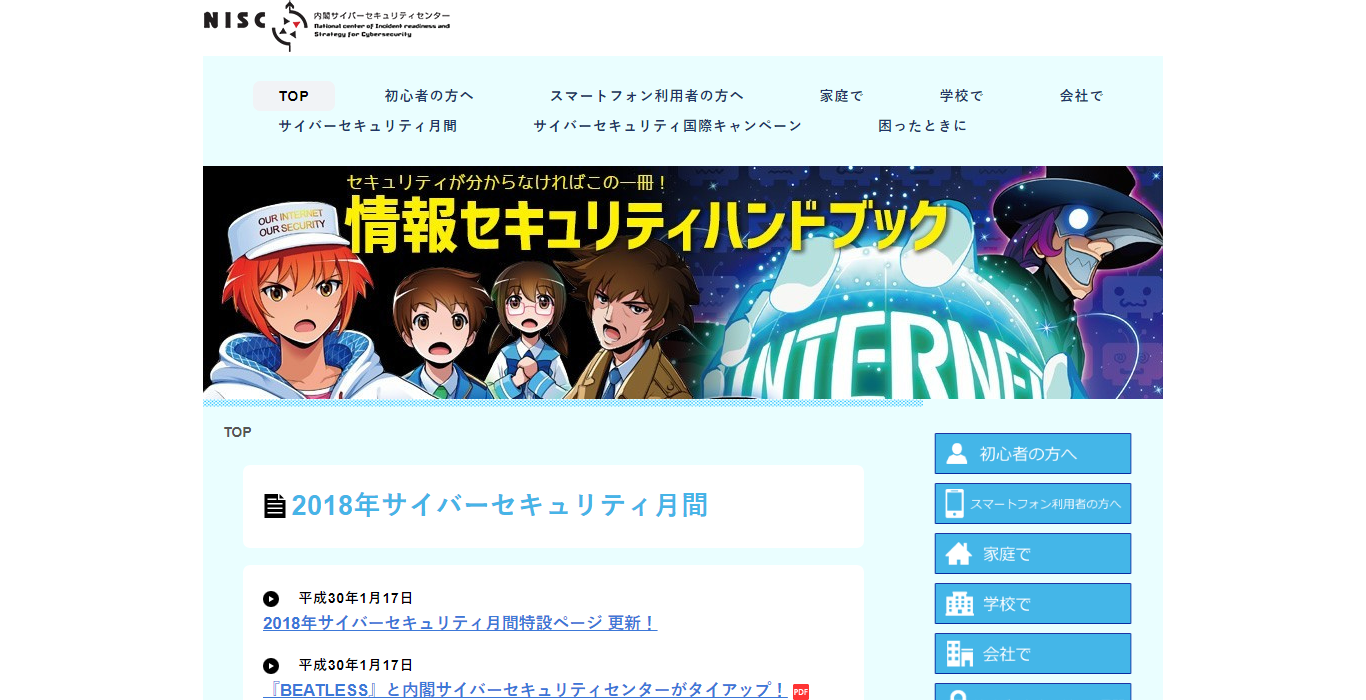The width and height of the screenshot is (1366, 700).
Task: Open サイバーセキュリティ月間 menu item
Action: tap(368, 126)
